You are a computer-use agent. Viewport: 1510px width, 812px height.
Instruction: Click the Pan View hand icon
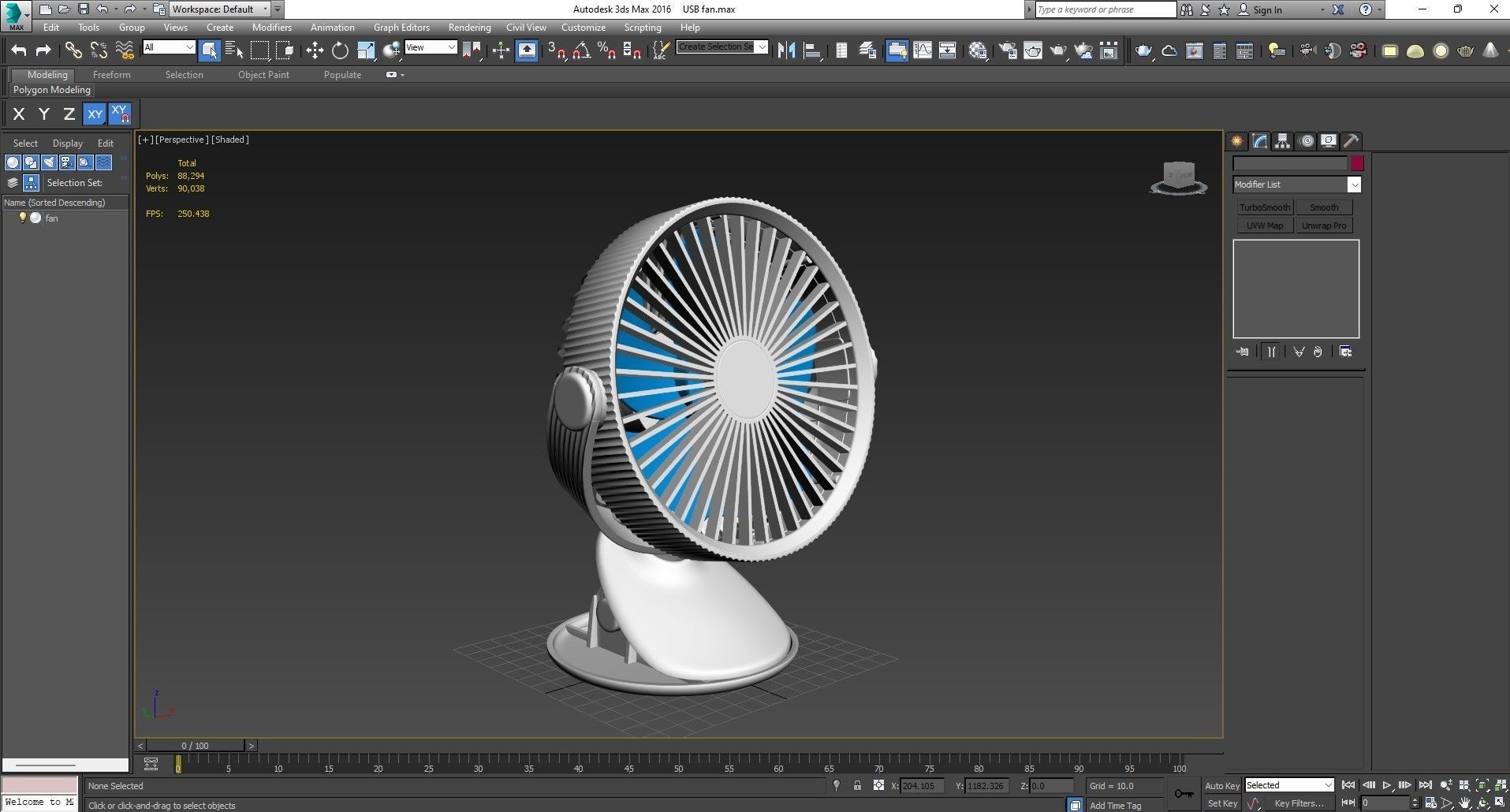[x=1465, y=803]
